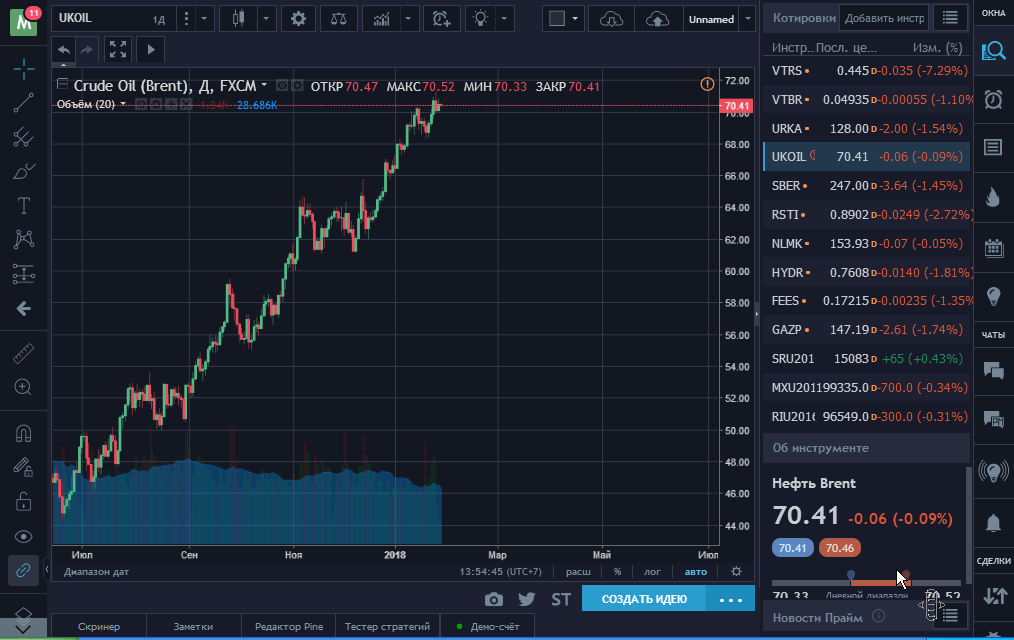Open the alerts clock panel in right sidebar
Screen dimensions: 1014x640
[x=993, y=100]
